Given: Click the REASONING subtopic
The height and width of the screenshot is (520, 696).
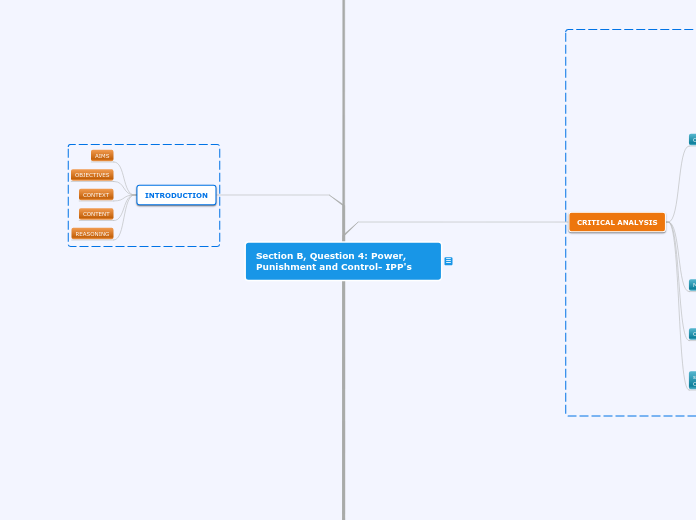Looking at the screenshot, I should click(92, 234).
